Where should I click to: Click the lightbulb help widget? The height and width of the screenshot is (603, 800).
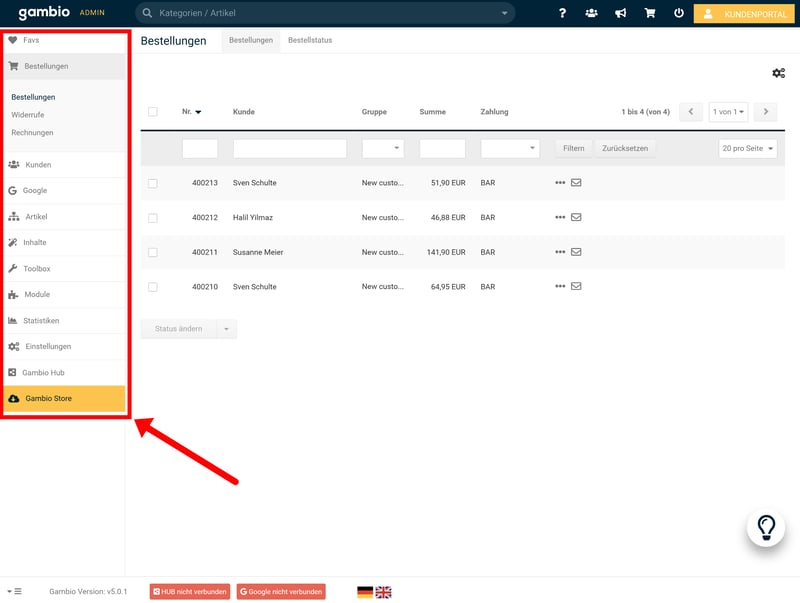766,527
